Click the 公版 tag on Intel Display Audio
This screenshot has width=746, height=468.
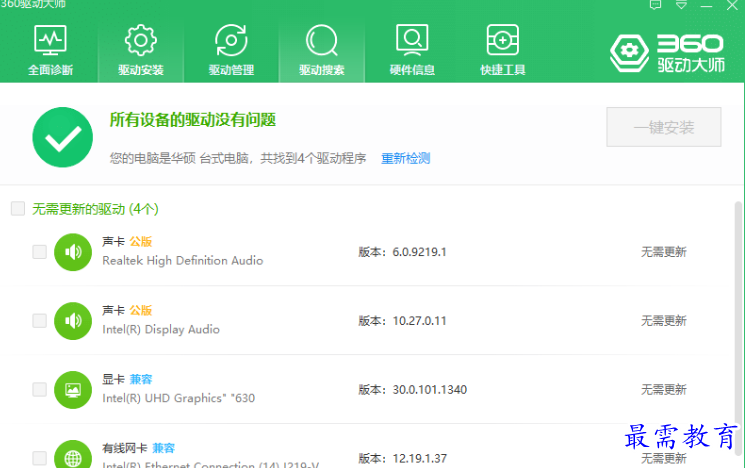pyautogui.click(x=141, y=311)
